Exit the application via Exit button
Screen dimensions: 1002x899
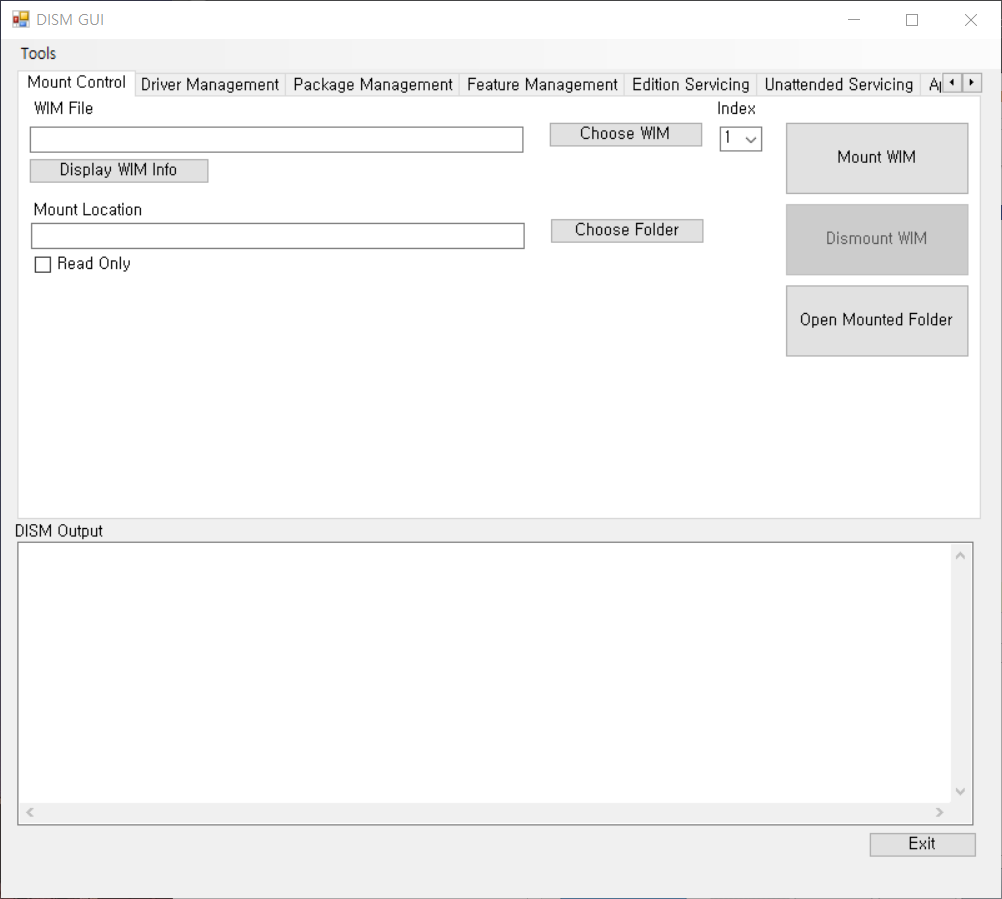tap(921, 844)
